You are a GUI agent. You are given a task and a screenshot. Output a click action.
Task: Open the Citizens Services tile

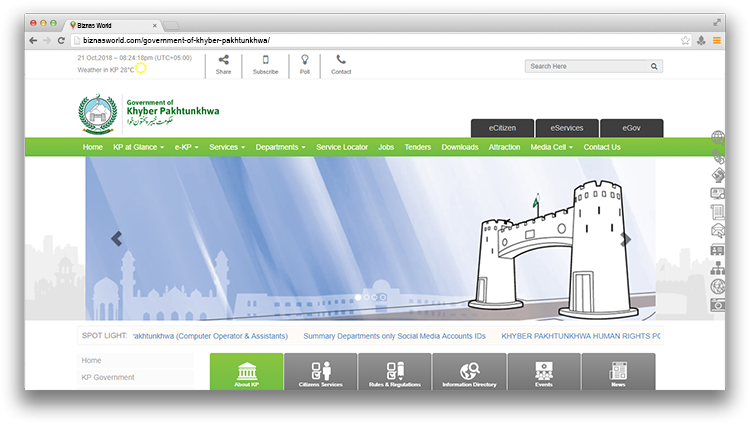(321, 372)
